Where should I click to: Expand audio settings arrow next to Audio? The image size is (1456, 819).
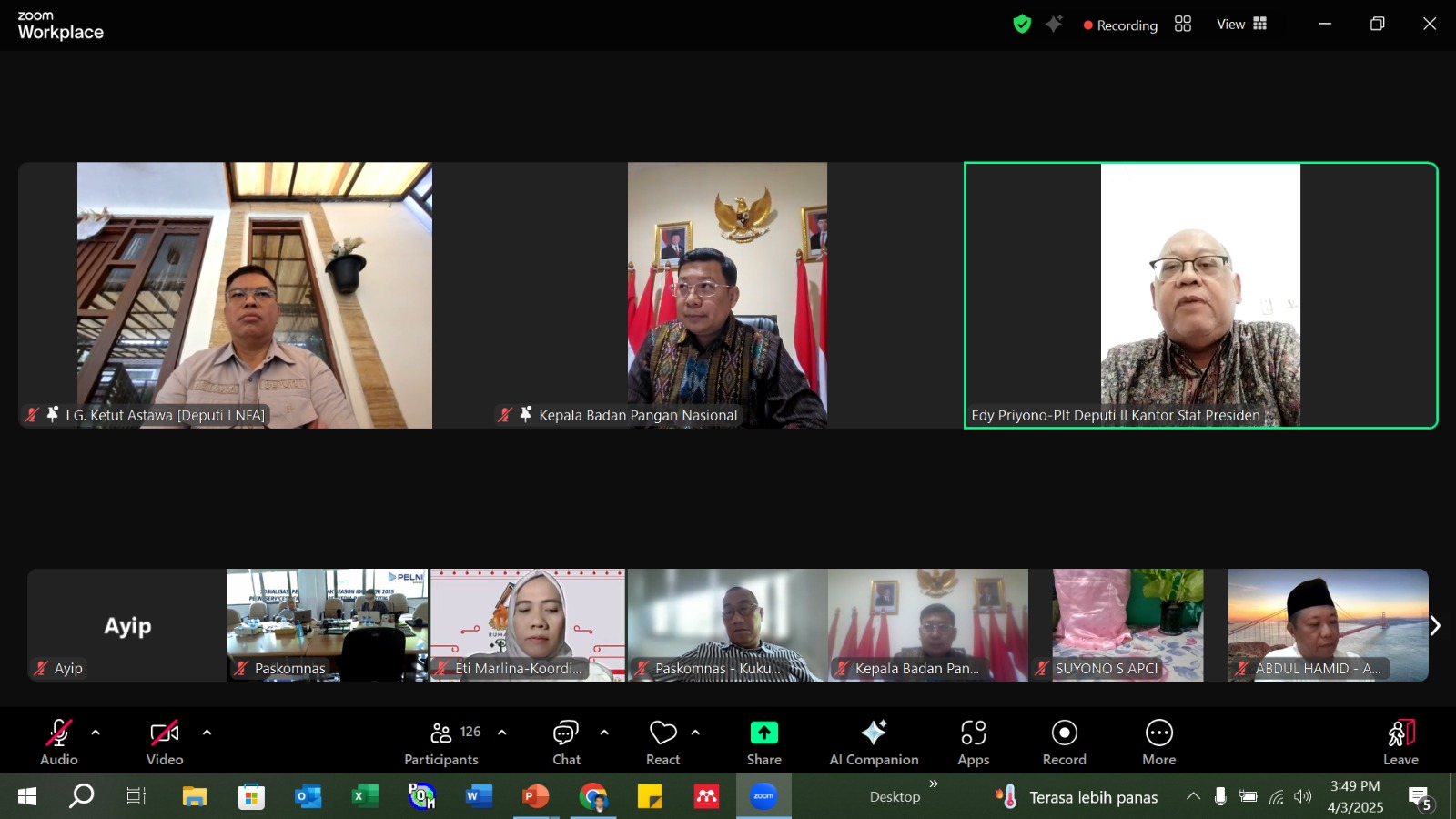click(x=96, y=733)
